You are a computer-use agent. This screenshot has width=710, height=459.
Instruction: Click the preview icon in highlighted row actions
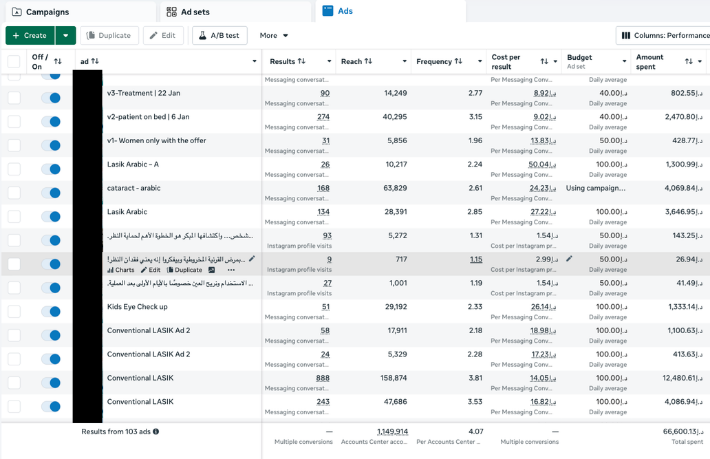click(211, 270)
